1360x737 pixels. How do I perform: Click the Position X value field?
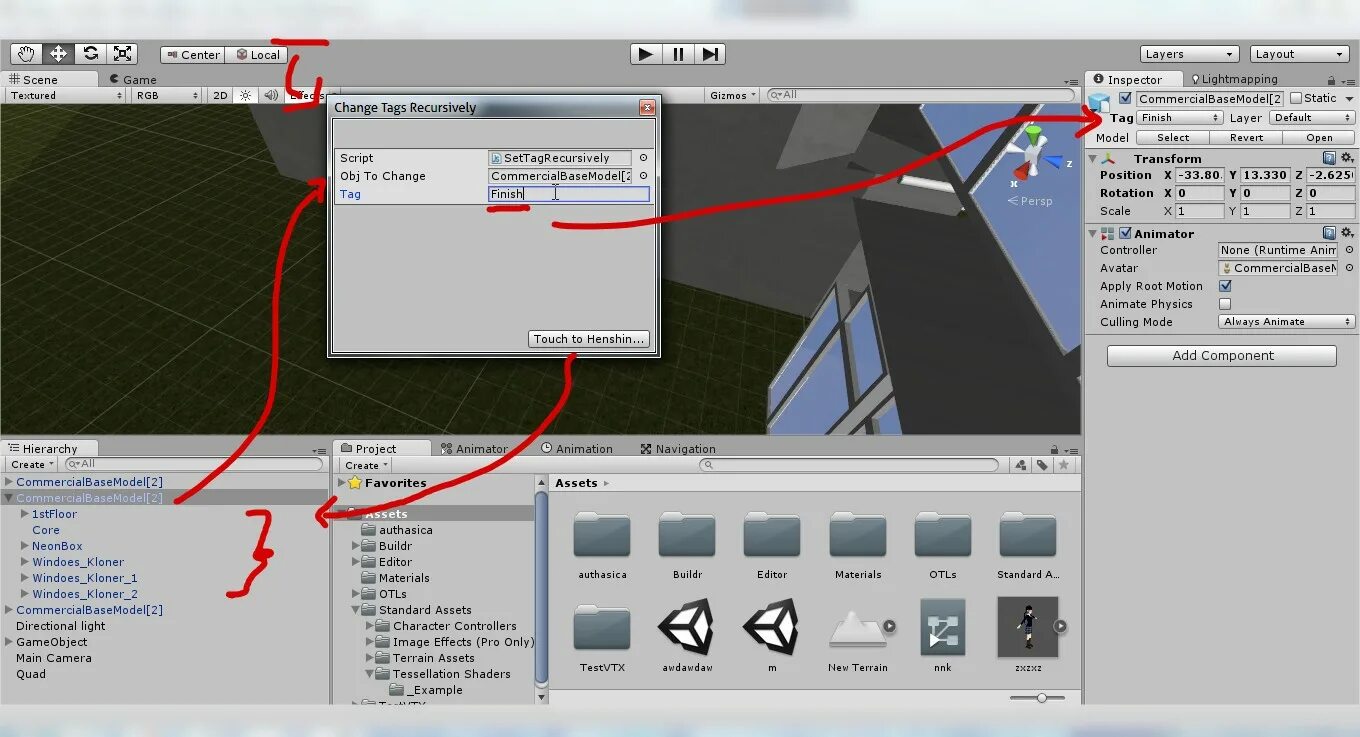click(x=1200, y=175)
